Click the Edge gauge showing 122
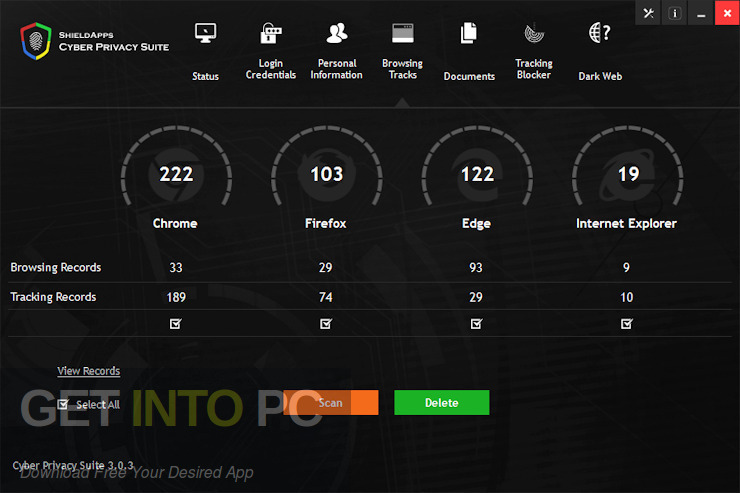 [477, 167]
